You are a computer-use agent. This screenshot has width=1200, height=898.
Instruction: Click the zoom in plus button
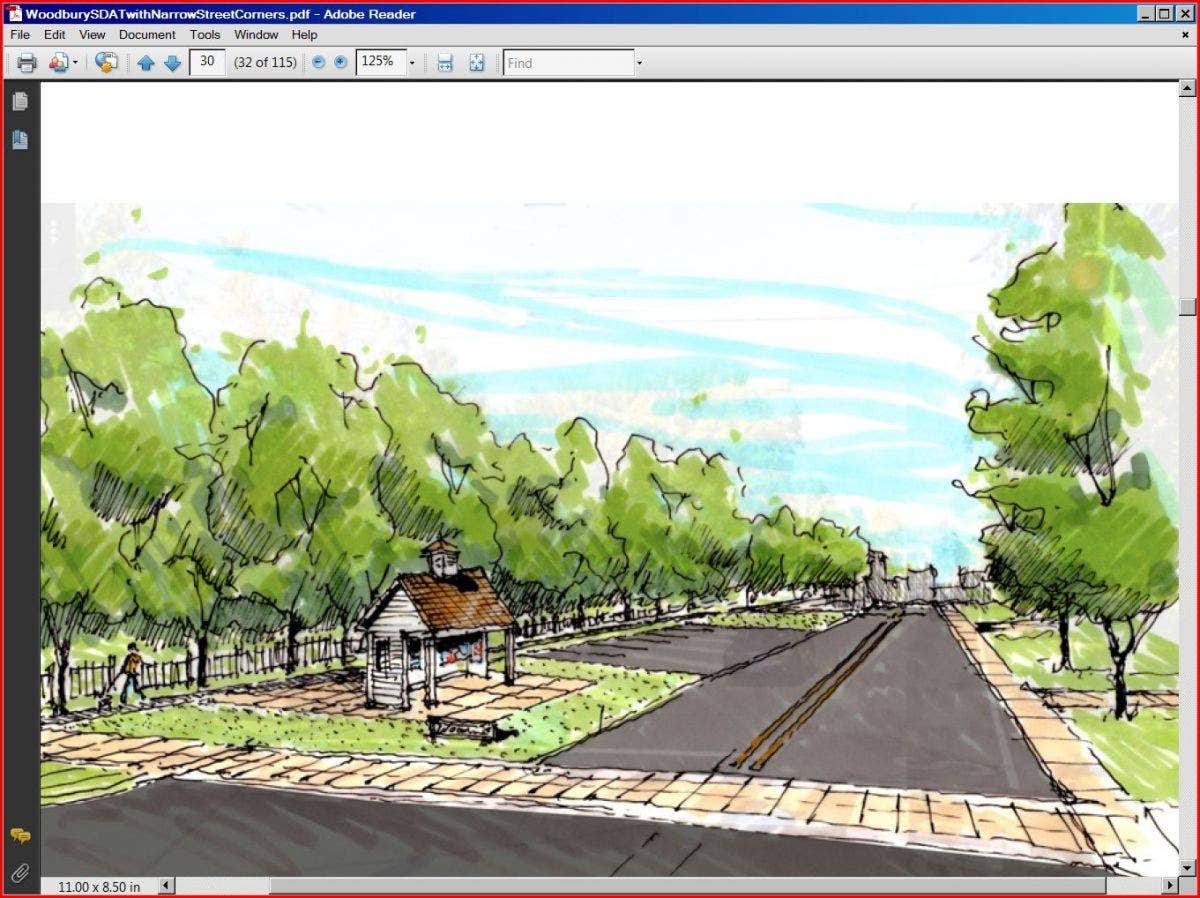click(339, 62)
